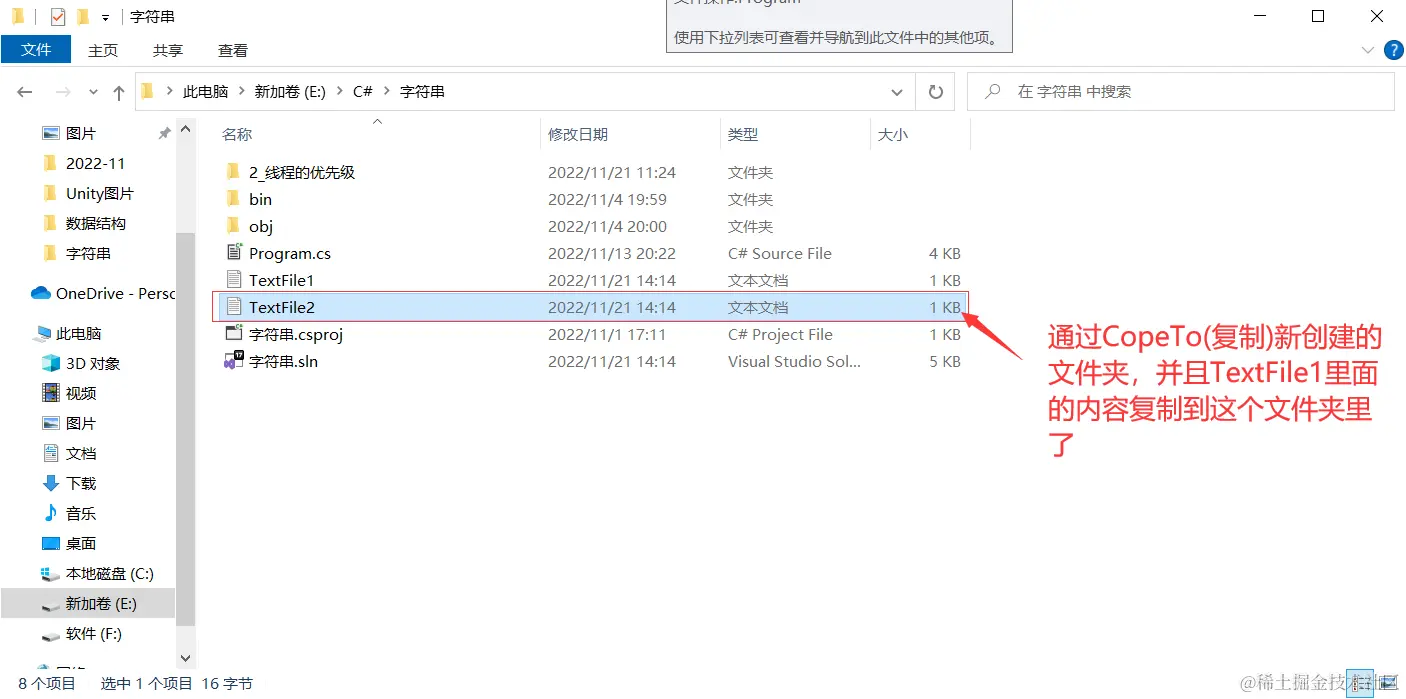Open the bin folder

click(259, 199)
